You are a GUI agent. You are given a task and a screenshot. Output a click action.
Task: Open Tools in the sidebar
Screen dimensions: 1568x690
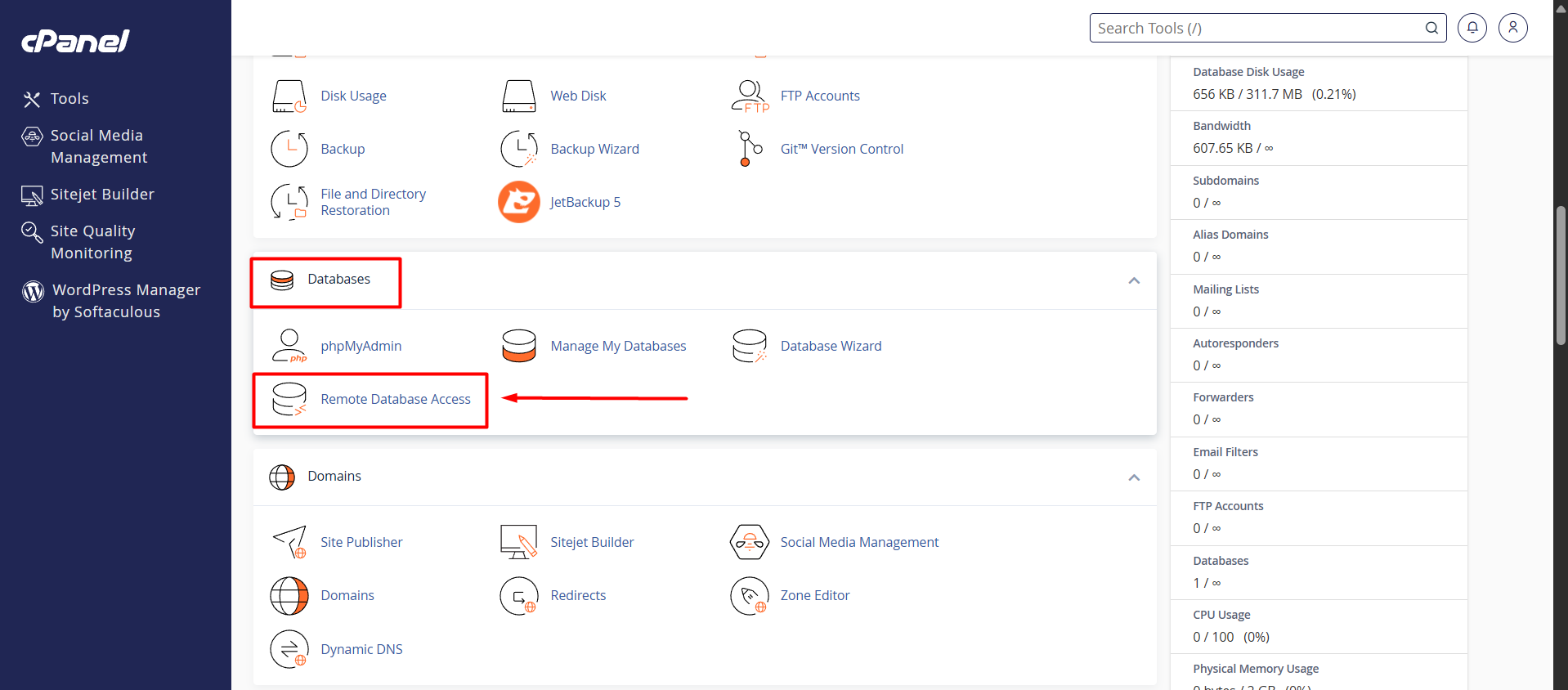(69, 99)
